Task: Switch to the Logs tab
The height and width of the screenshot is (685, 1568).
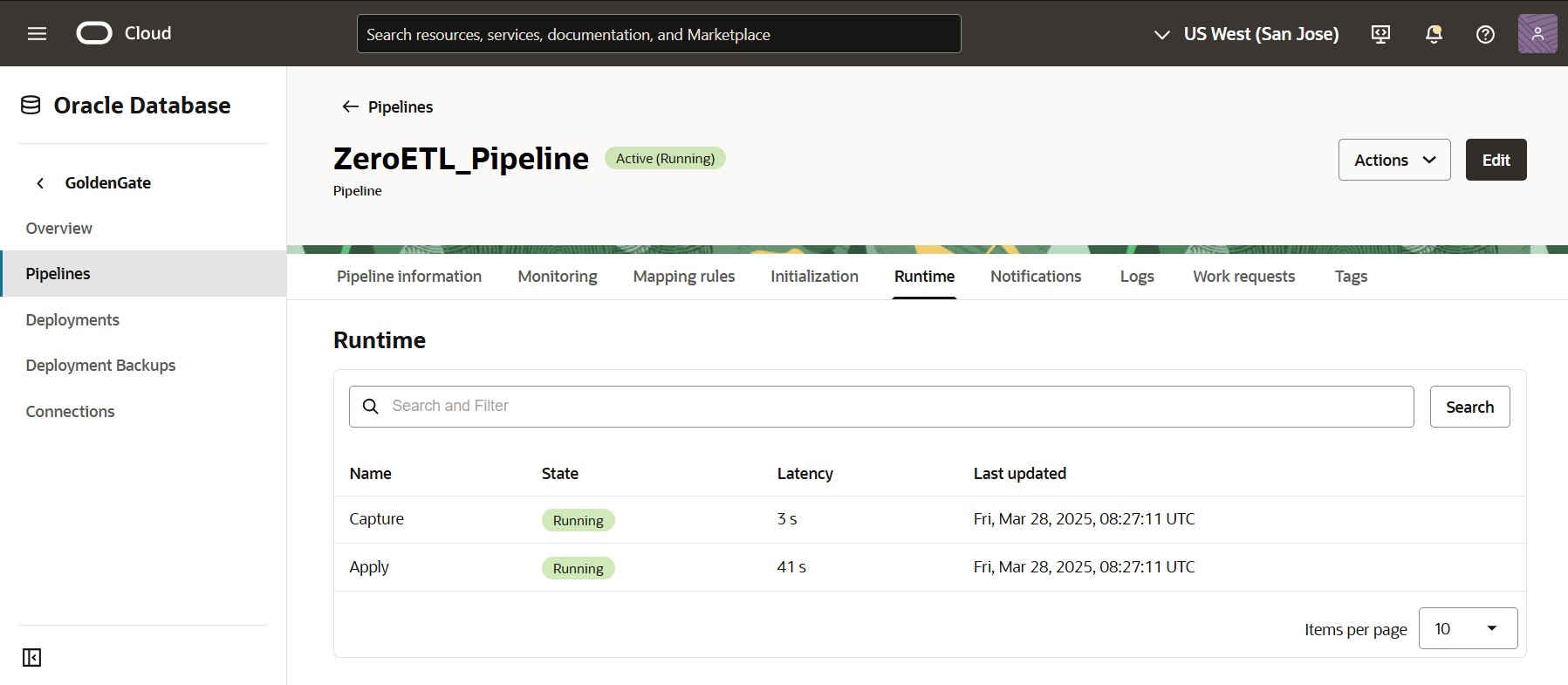Action: [x=1137, y=277]
